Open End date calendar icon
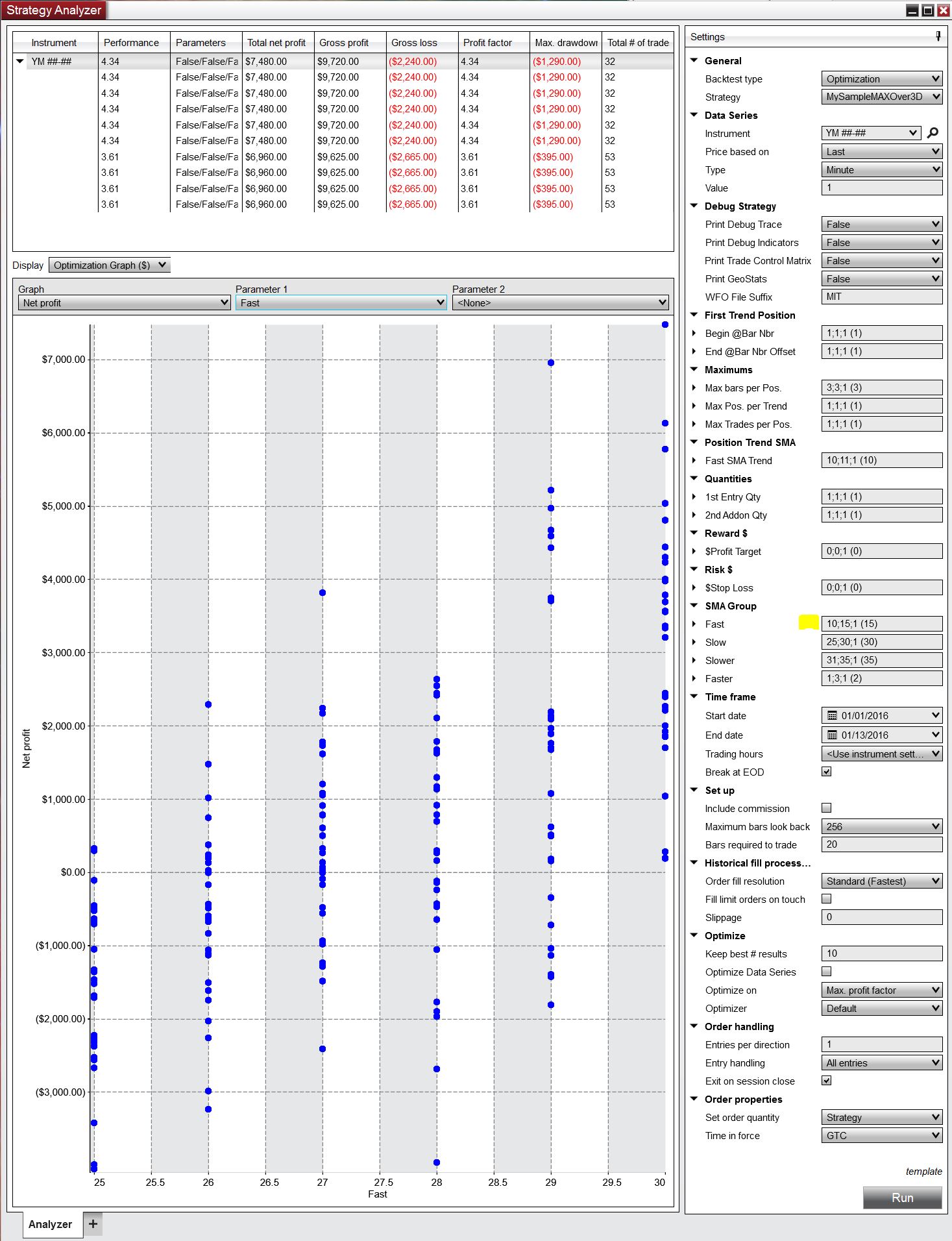Screen dimensions: 952x1241 tap(832, 735)
